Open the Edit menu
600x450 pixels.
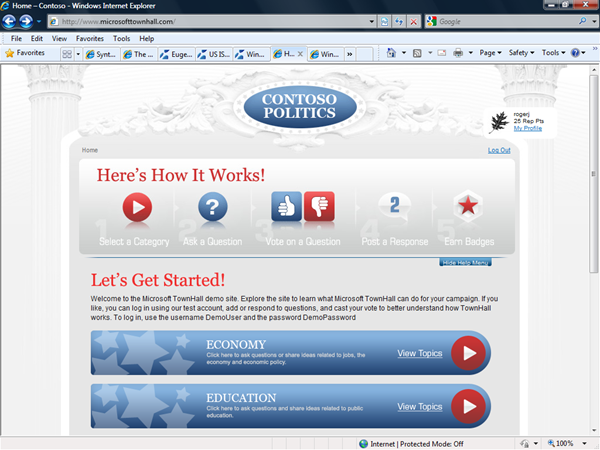[37, 39]
